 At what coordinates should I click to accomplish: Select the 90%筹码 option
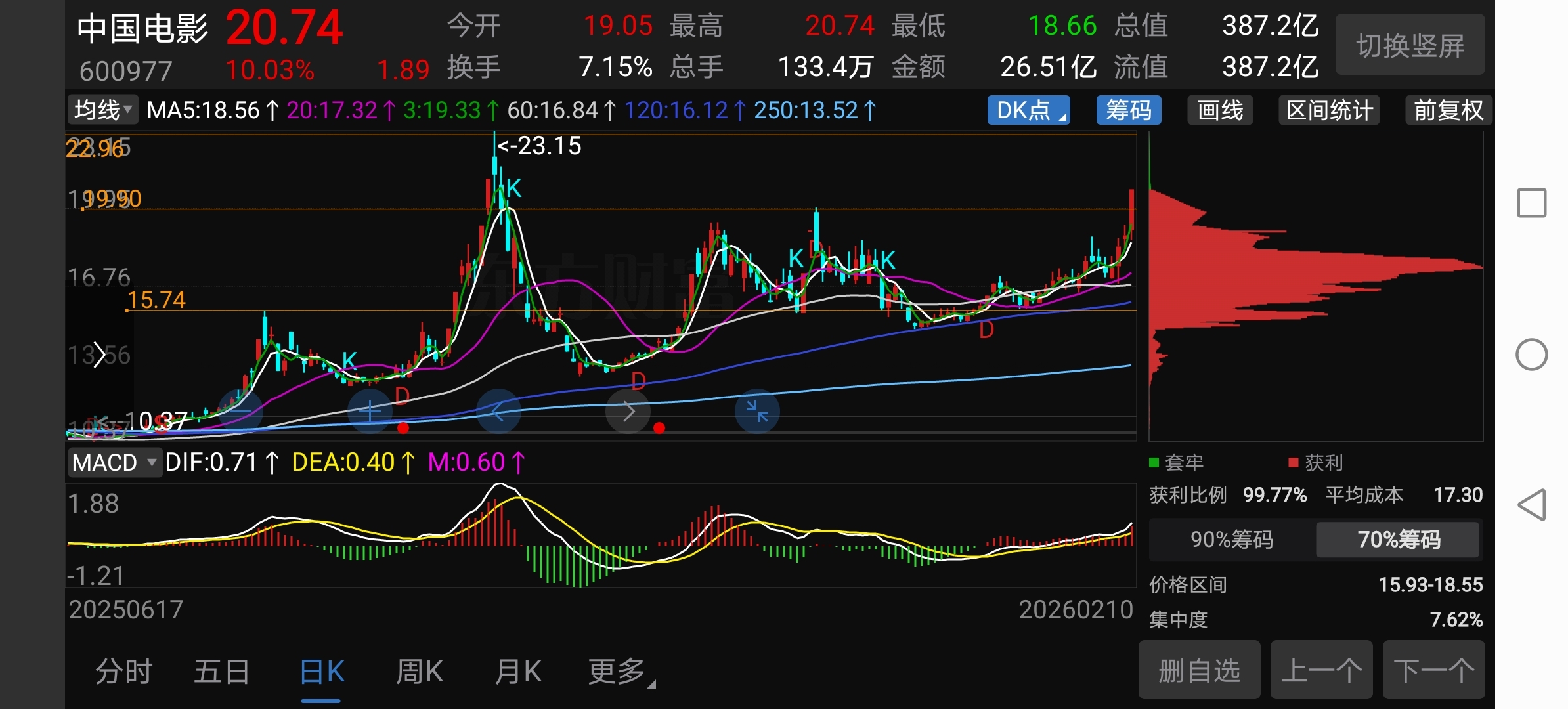point(1231,540)
